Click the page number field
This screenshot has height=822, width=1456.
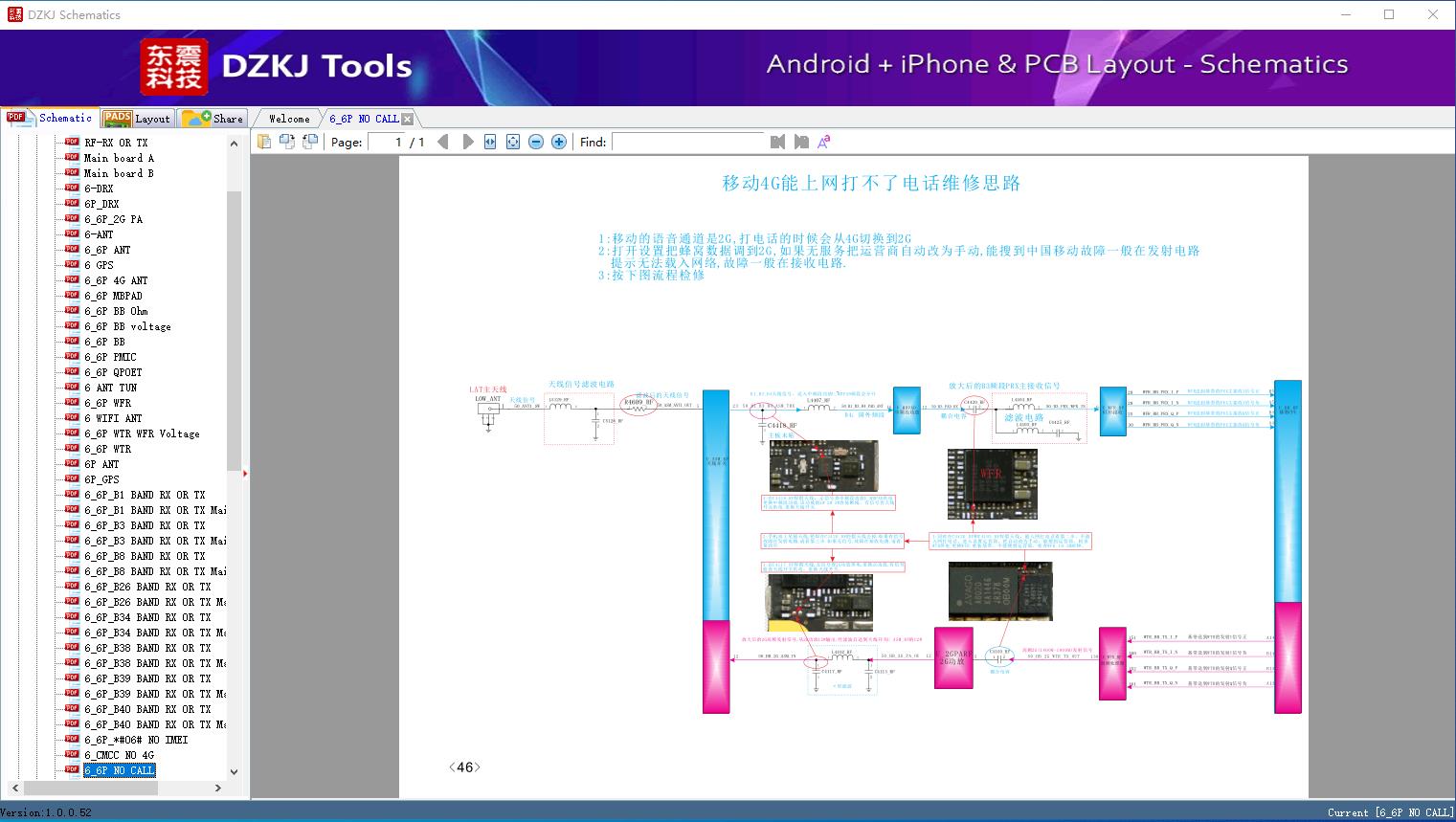tap(387, 142)
